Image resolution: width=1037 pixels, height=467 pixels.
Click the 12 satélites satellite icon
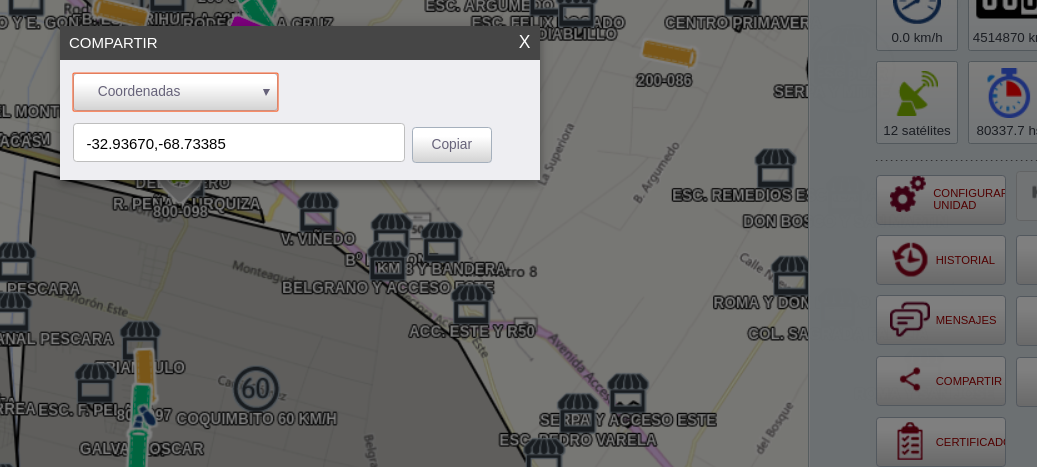917,93
